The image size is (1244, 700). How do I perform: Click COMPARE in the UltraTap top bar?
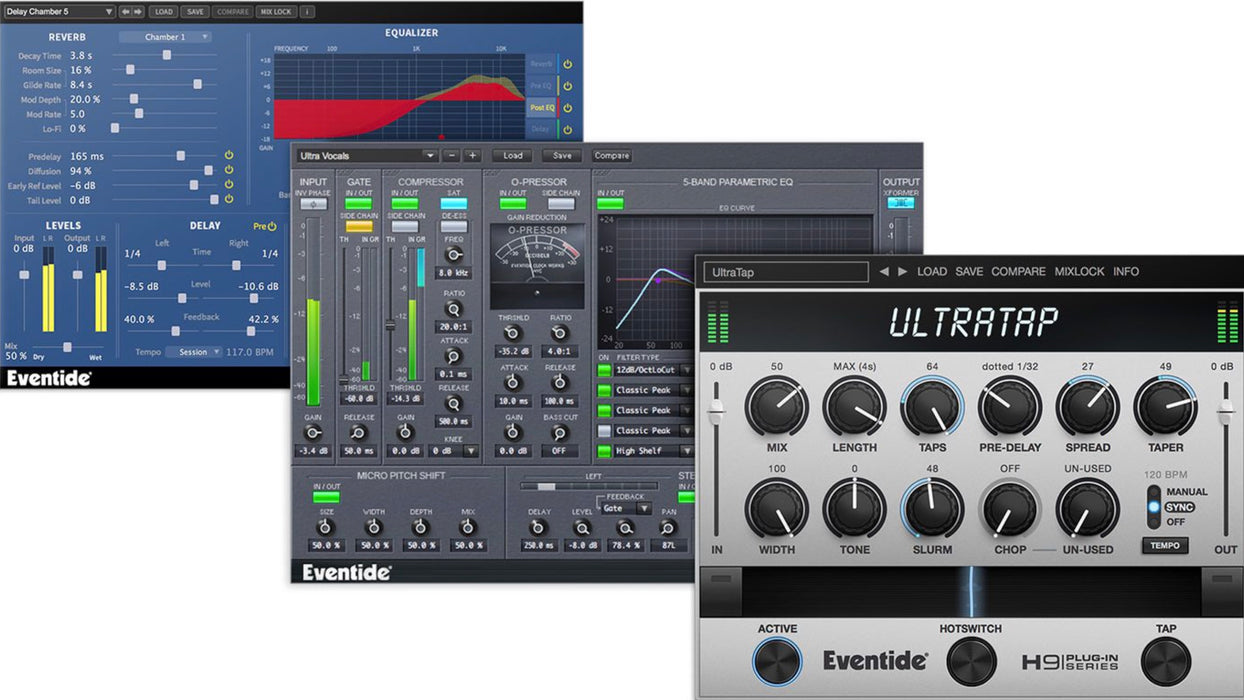point(1018,271)
